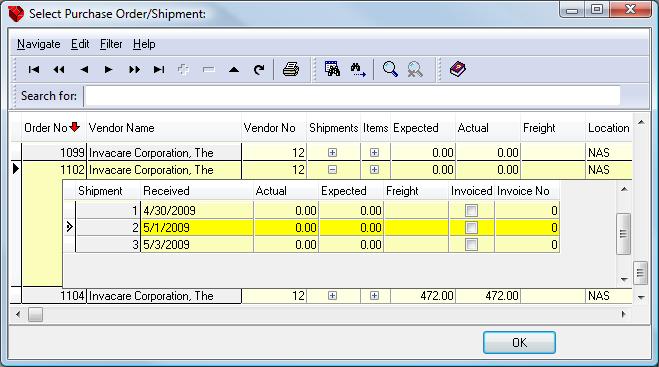Click the subgrid scroll down arrow
The height and width of the screenshot is (367, 659).
coord(624,279)
